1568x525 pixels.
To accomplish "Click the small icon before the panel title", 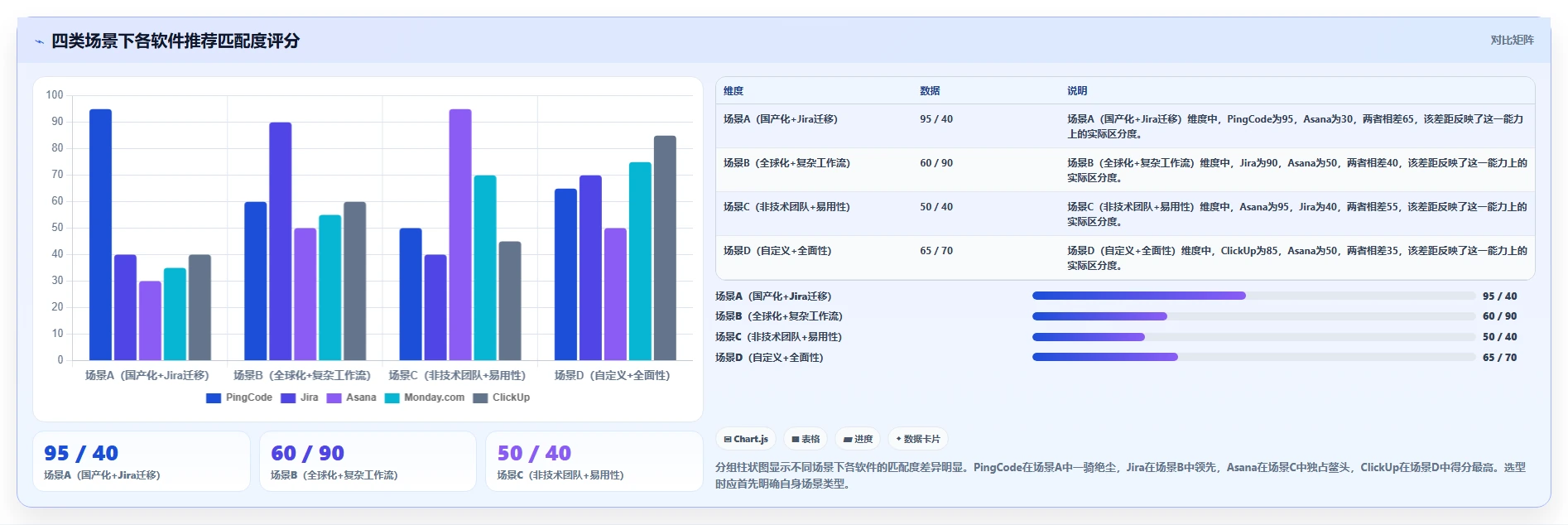I will coord(39,41).
